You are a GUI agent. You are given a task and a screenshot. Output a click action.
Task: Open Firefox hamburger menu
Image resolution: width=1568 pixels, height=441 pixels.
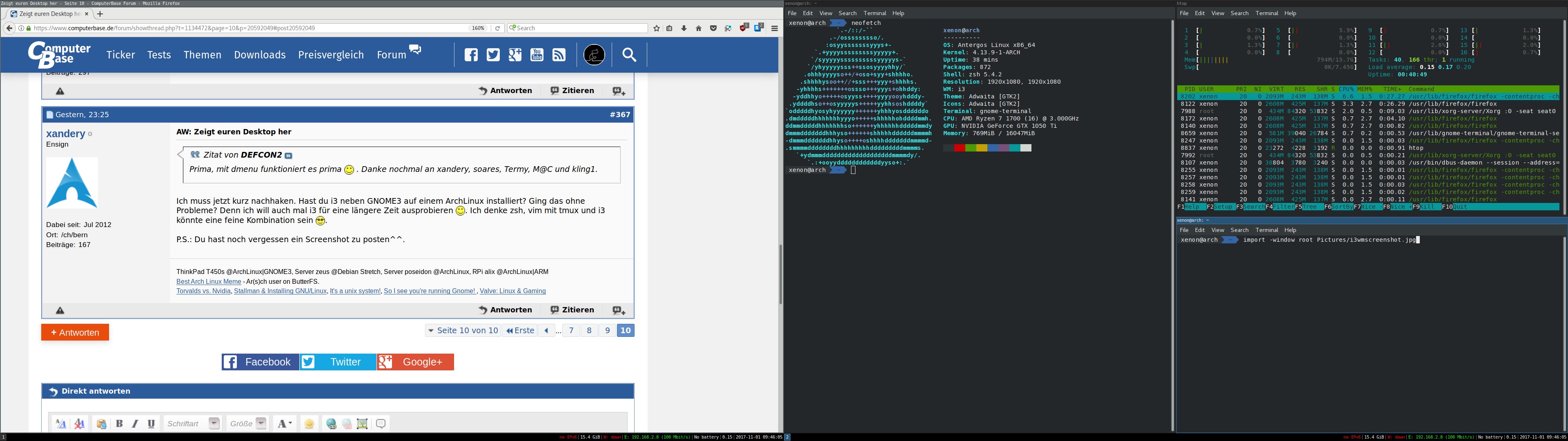(x=774, y=28)
